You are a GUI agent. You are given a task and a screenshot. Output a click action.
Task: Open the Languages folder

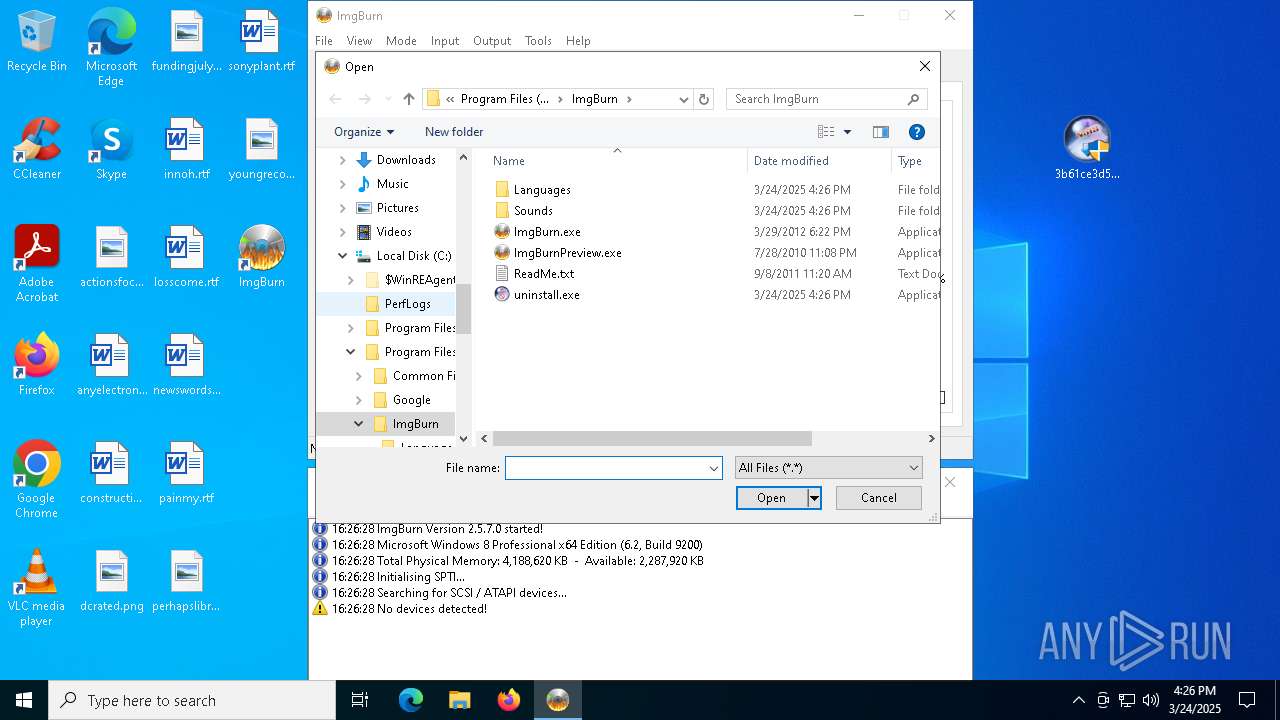541,190
